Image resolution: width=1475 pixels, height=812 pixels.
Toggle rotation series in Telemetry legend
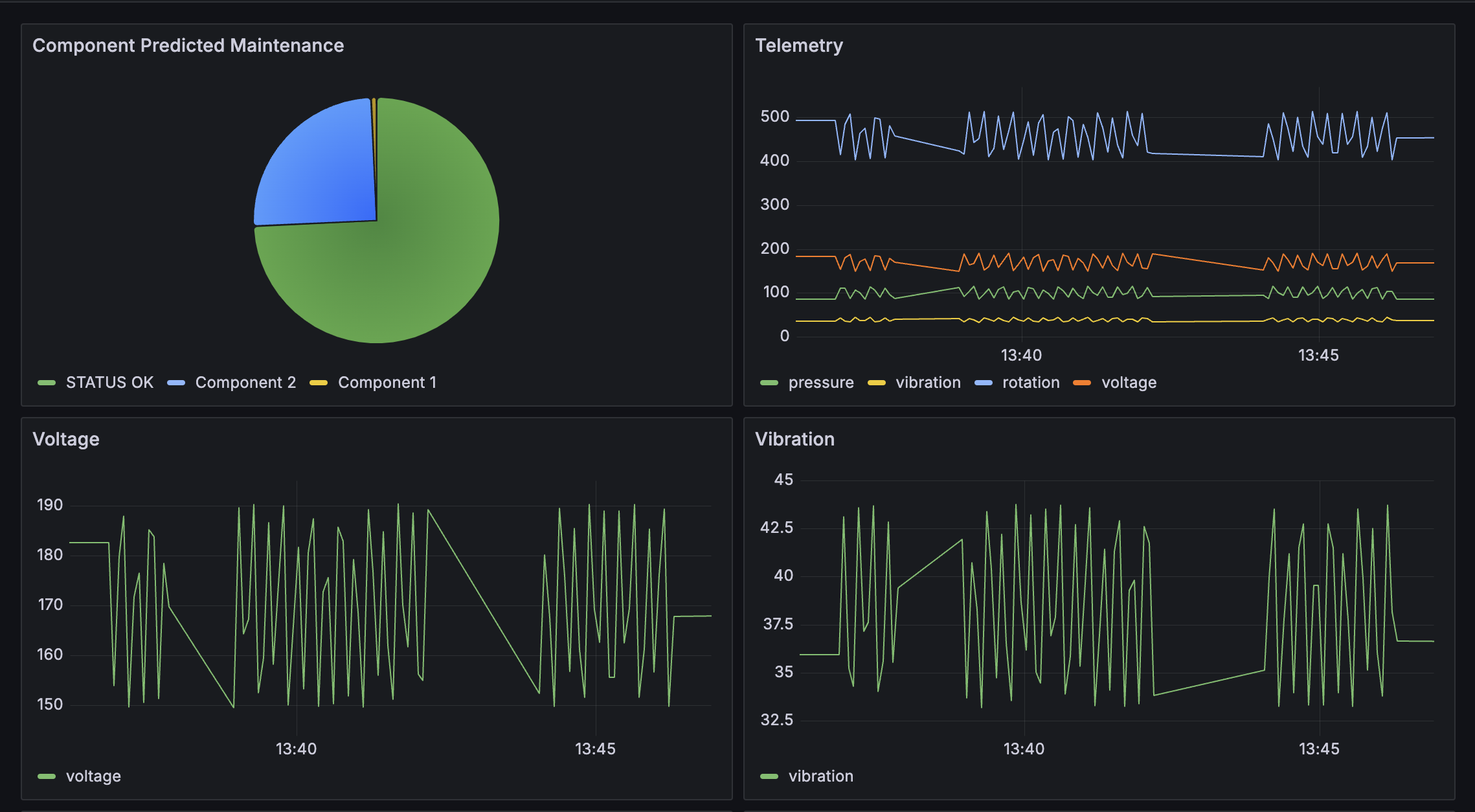(1031, 383)
